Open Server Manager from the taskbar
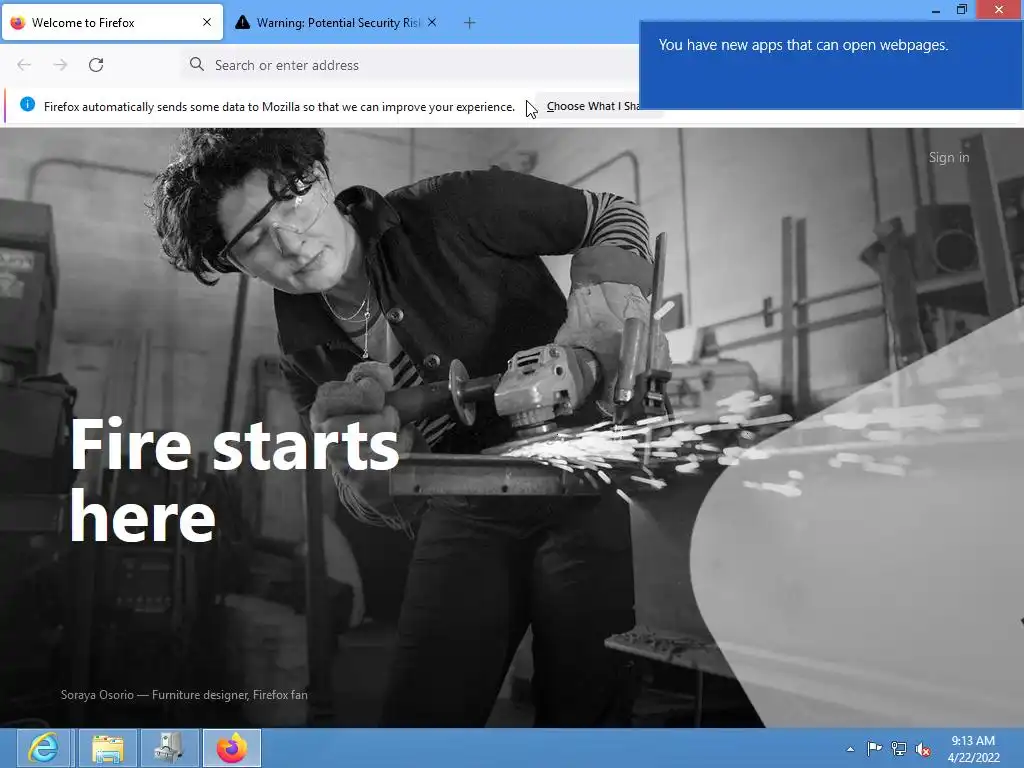Screen dimensions: 1024x768 point(170,748)
